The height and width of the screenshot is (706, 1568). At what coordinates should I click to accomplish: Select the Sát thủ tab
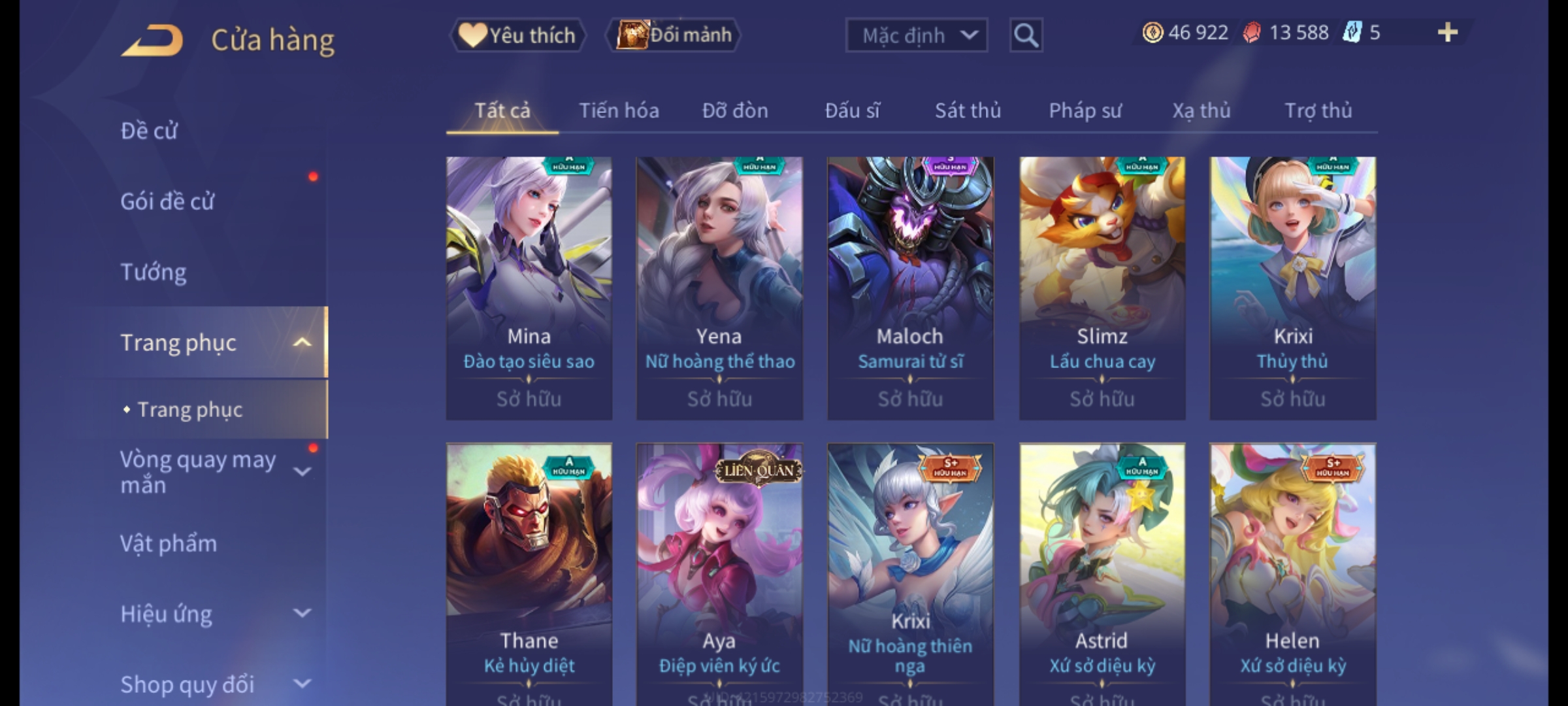tap(968, 110)
